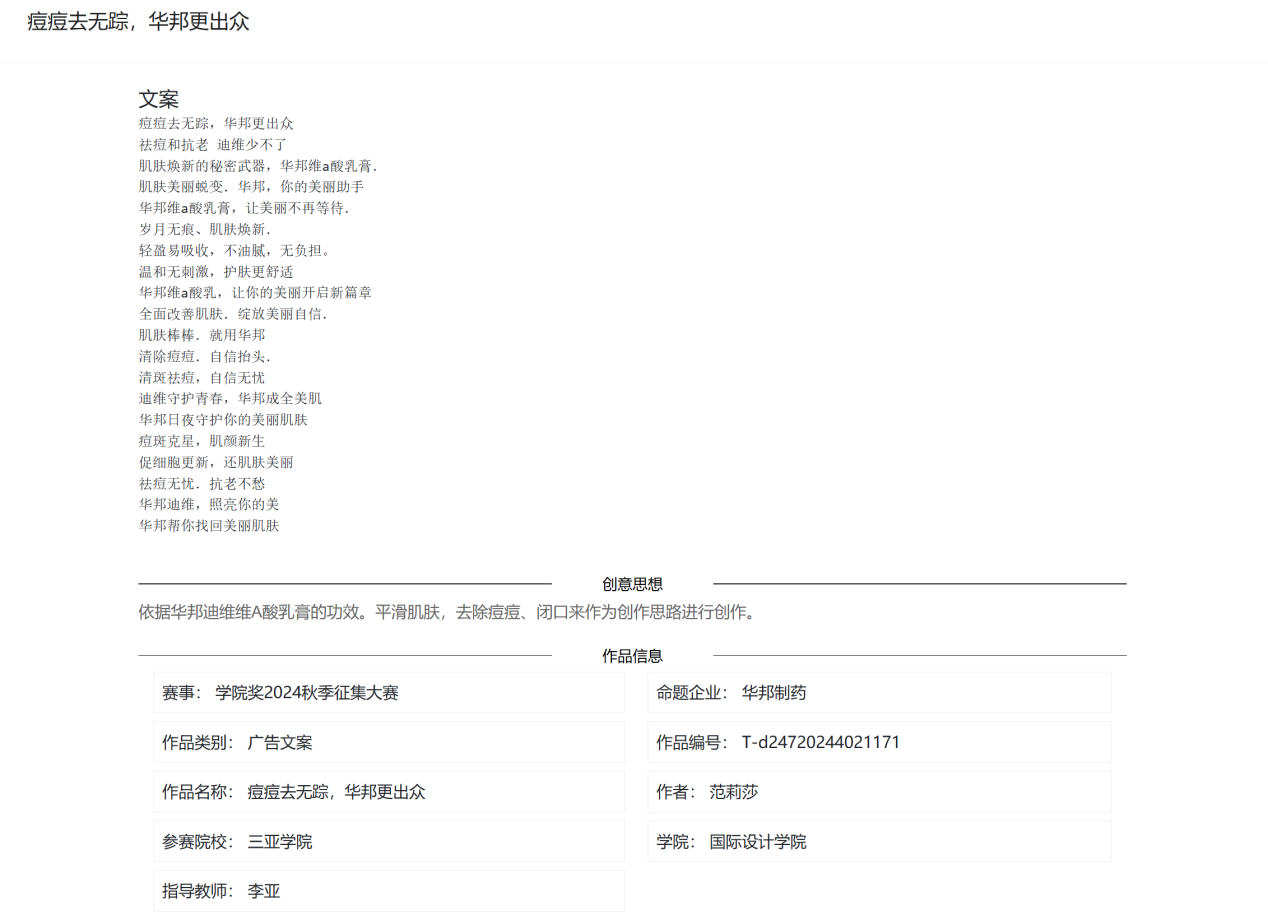Select the 作品类别 广告文案 field
Screen dimensions: 1268x915
tap(388, 743)
